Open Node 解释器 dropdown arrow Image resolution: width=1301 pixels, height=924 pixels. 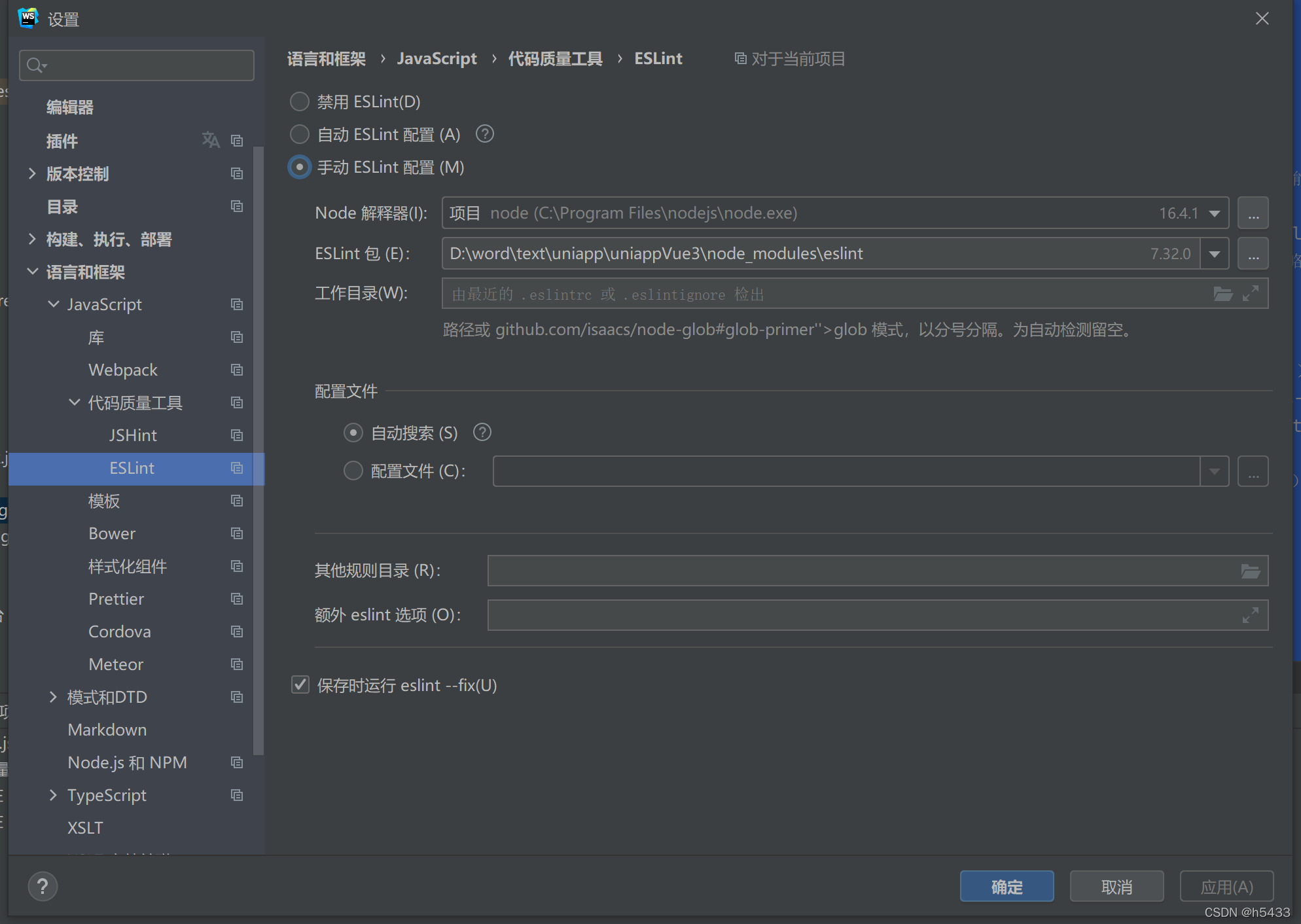pyautogui.click(x=1215, y=213)
